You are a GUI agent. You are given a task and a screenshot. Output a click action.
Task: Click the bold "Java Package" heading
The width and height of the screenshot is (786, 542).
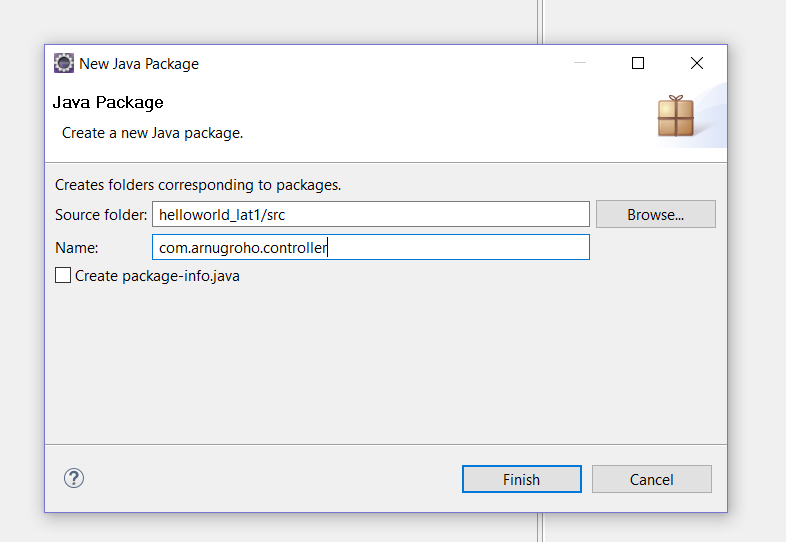click(108, 102)
